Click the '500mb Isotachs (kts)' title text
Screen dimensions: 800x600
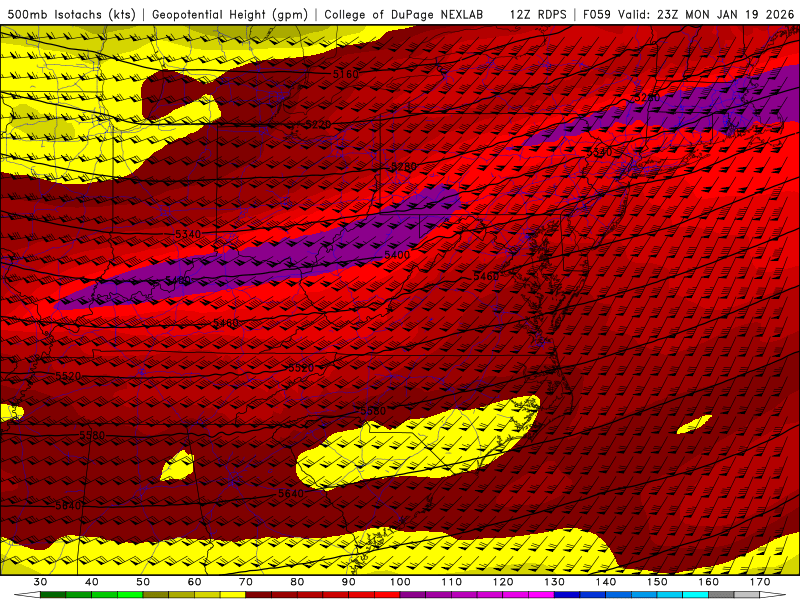pyautogui.click(x=71, y=14)
